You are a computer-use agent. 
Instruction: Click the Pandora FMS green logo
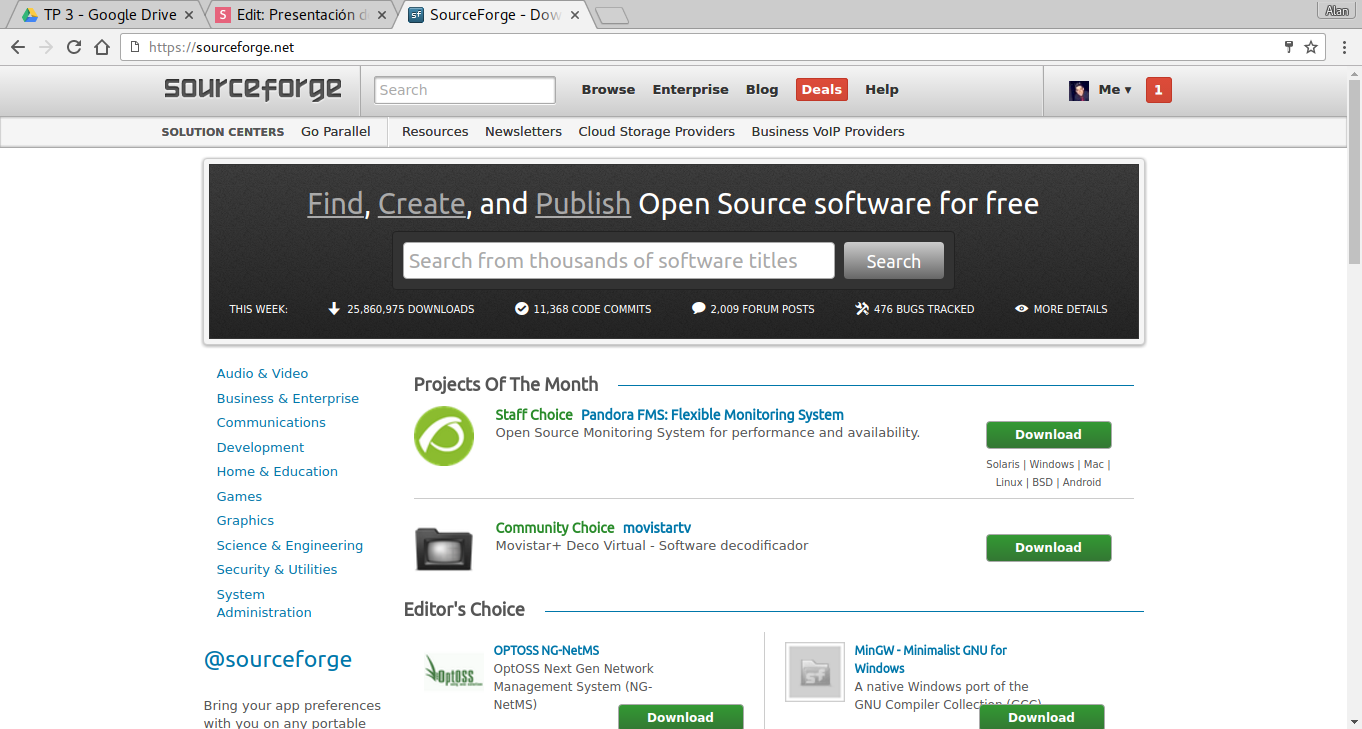coord(444,436)
